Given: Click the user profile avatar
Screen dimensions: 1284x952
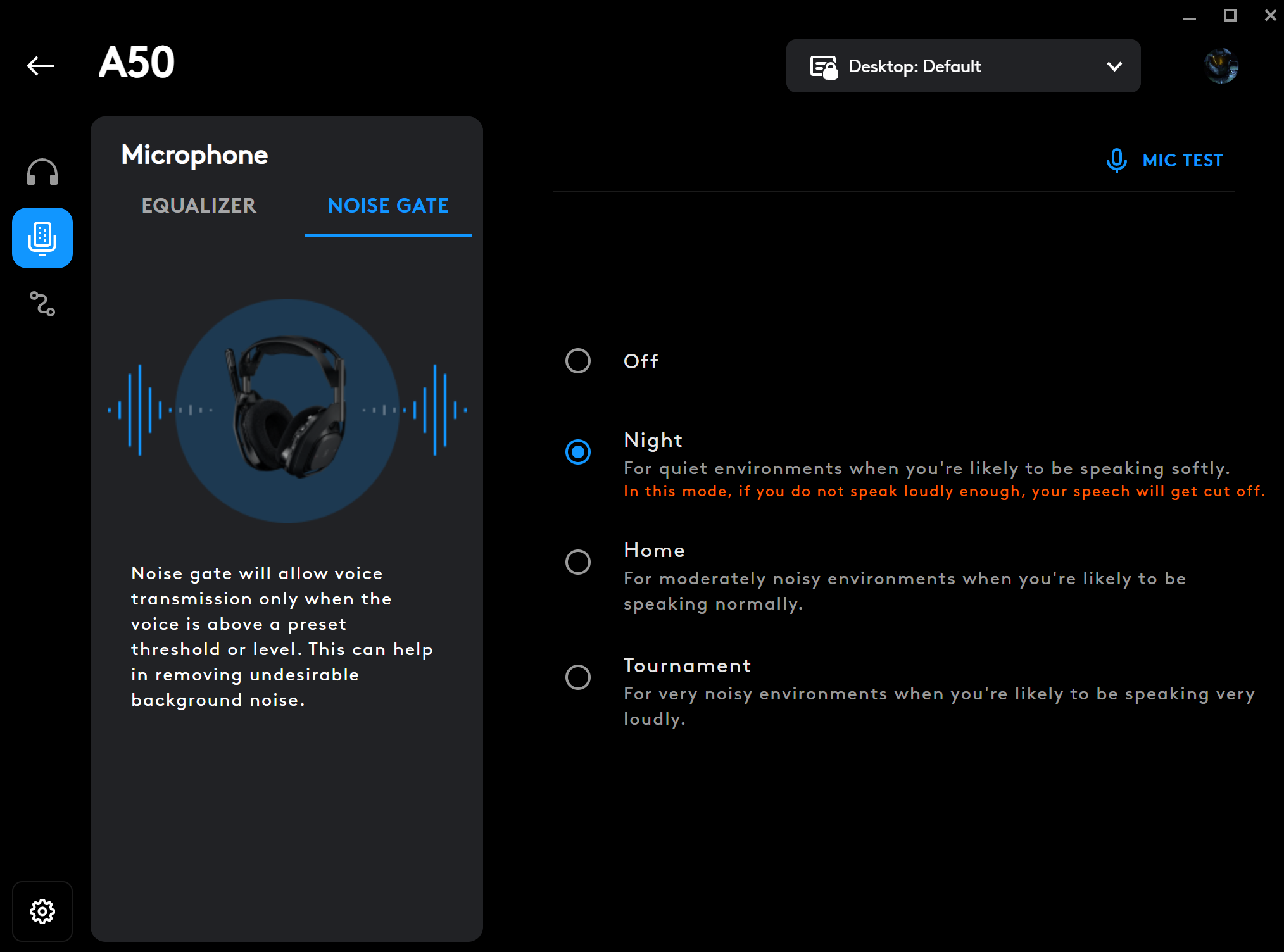Looking at the screenshot, I should click(x=1221, y=66).
